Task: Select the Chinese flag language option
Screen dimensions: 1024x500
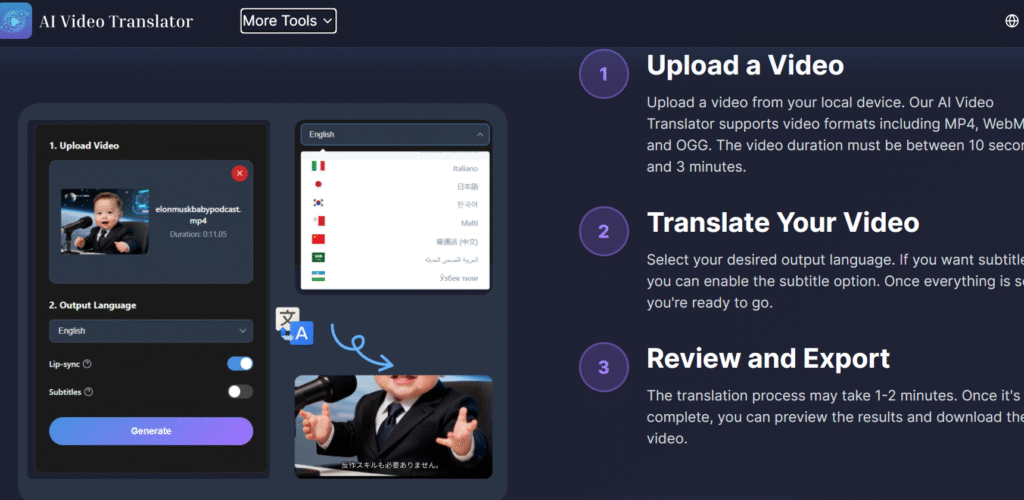Action: pos(395,241)
